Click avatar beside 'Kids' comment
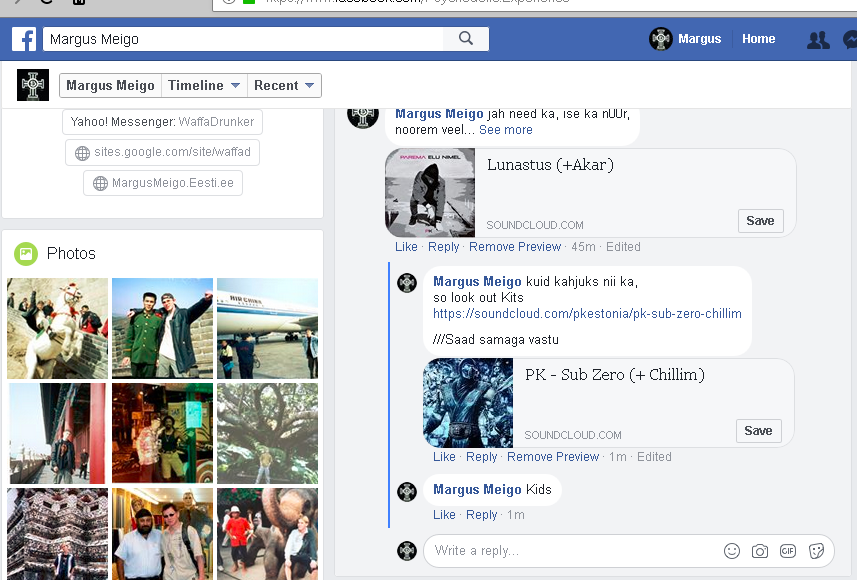 [x=407, y=492]
